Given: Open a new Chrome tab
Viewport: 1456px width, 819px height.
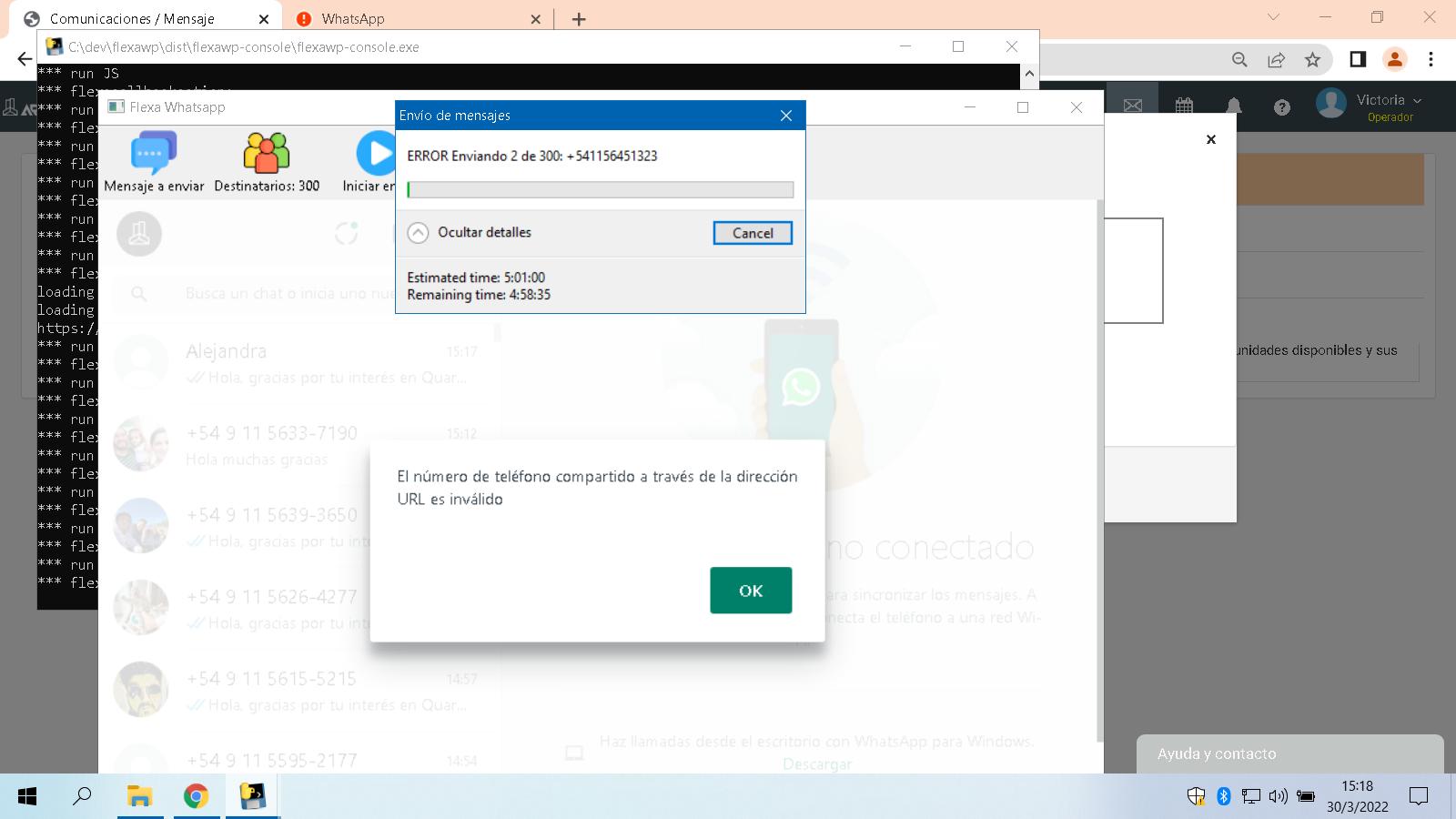Looking at the screenshot, I should point(579,19).
